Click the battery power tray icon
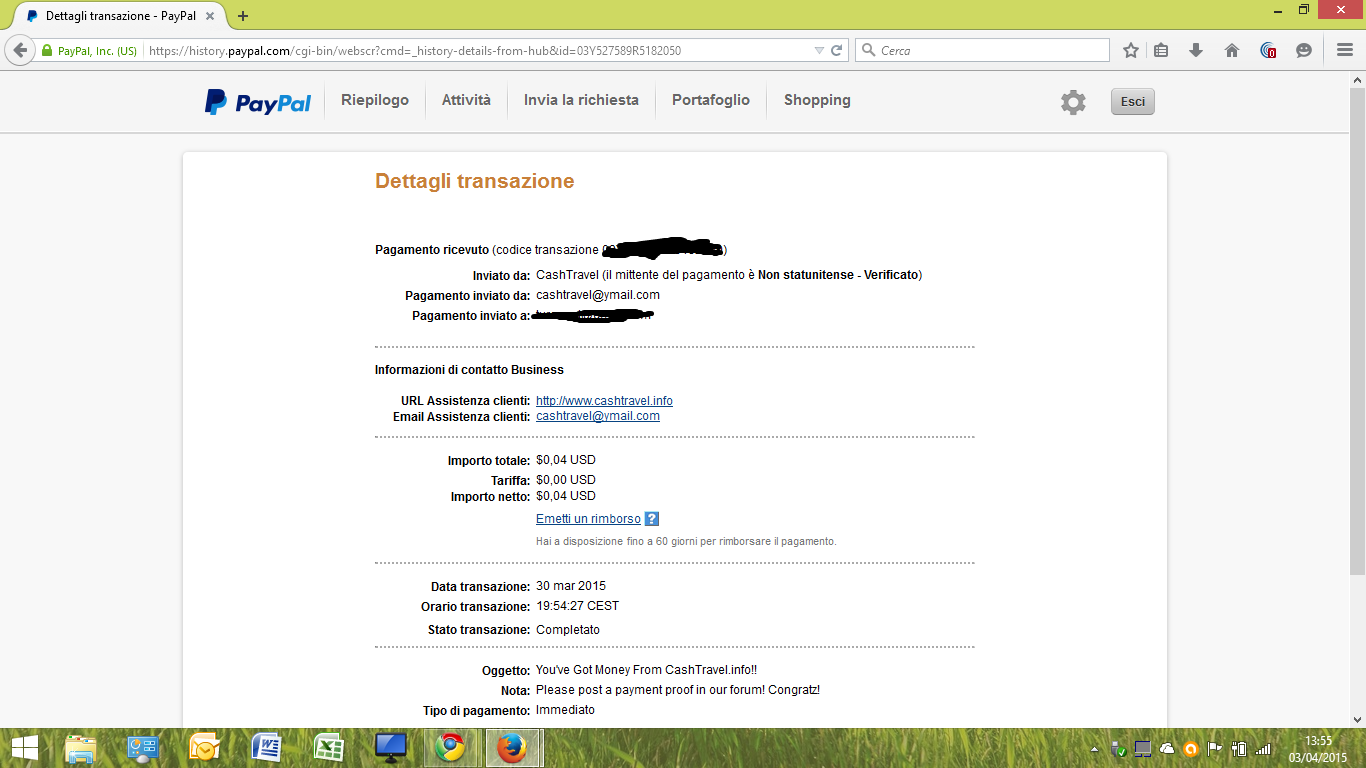 [x=1239, y=748]
